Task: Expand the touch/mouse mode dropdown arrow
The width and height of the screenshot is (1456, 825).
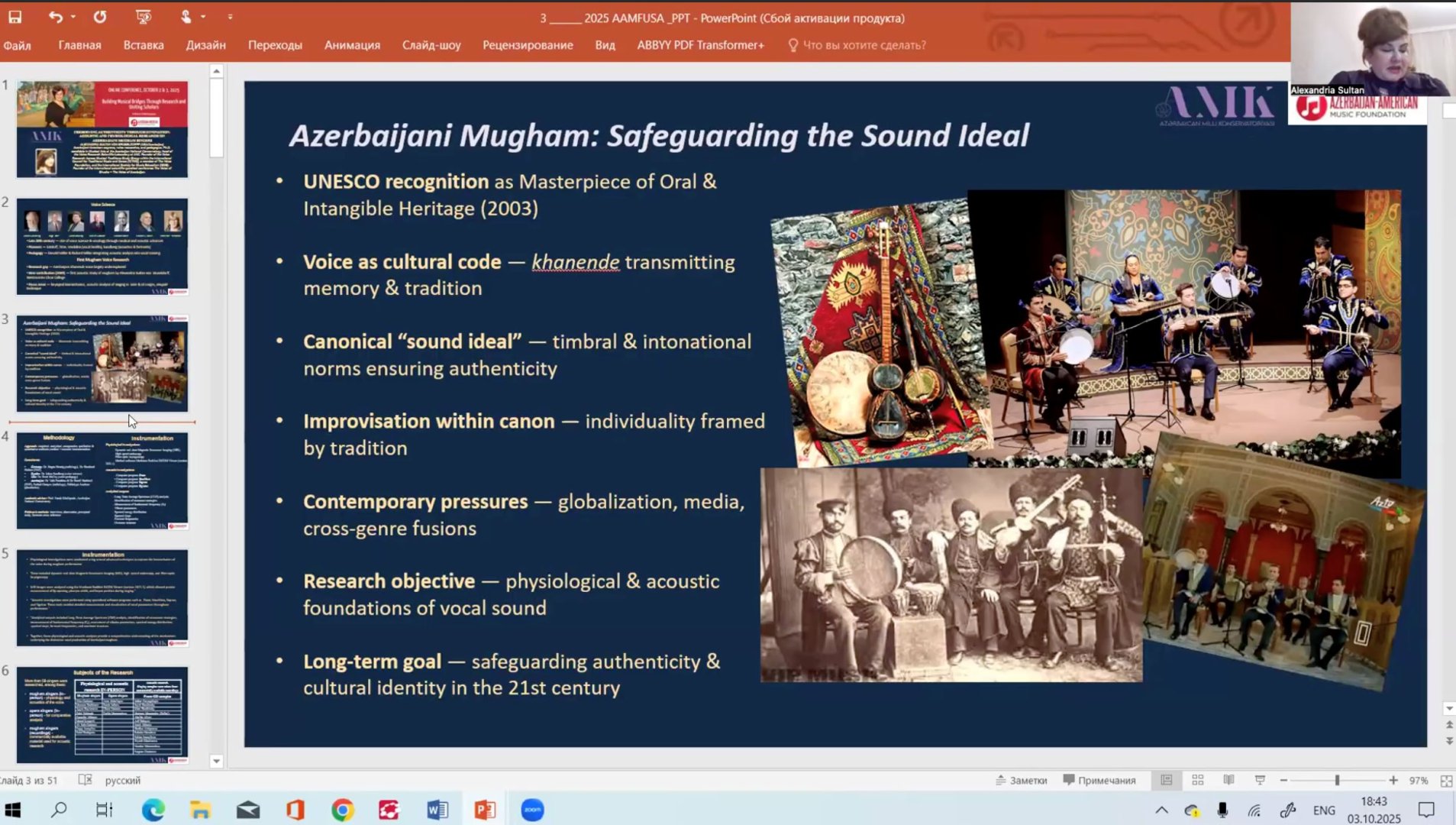Action: [x=203, y=17]
